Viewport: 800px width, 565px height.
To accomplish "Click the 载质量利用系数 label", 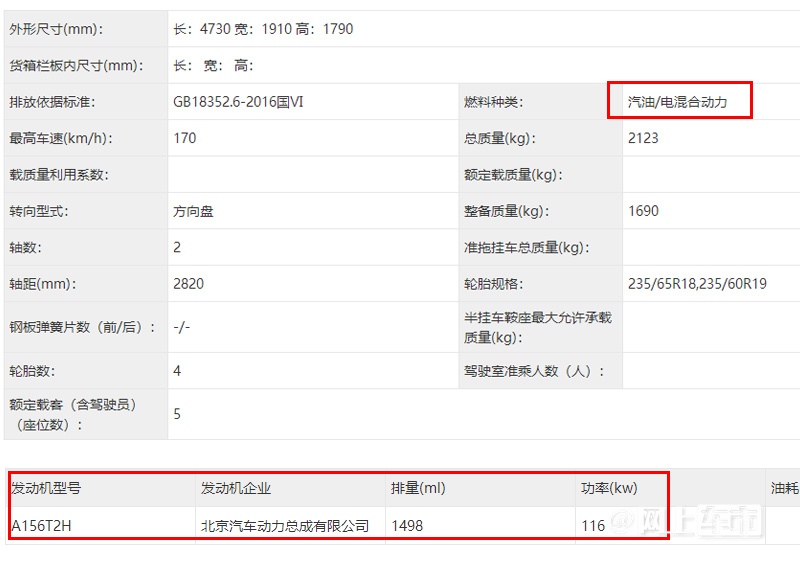I will click(x=59, y=175).
